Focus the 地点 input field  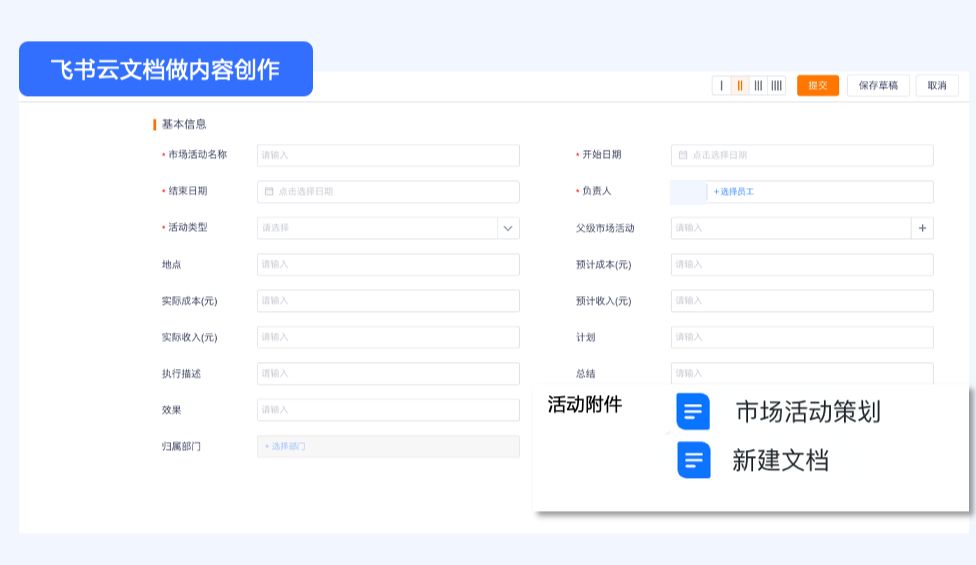[388, 264]
